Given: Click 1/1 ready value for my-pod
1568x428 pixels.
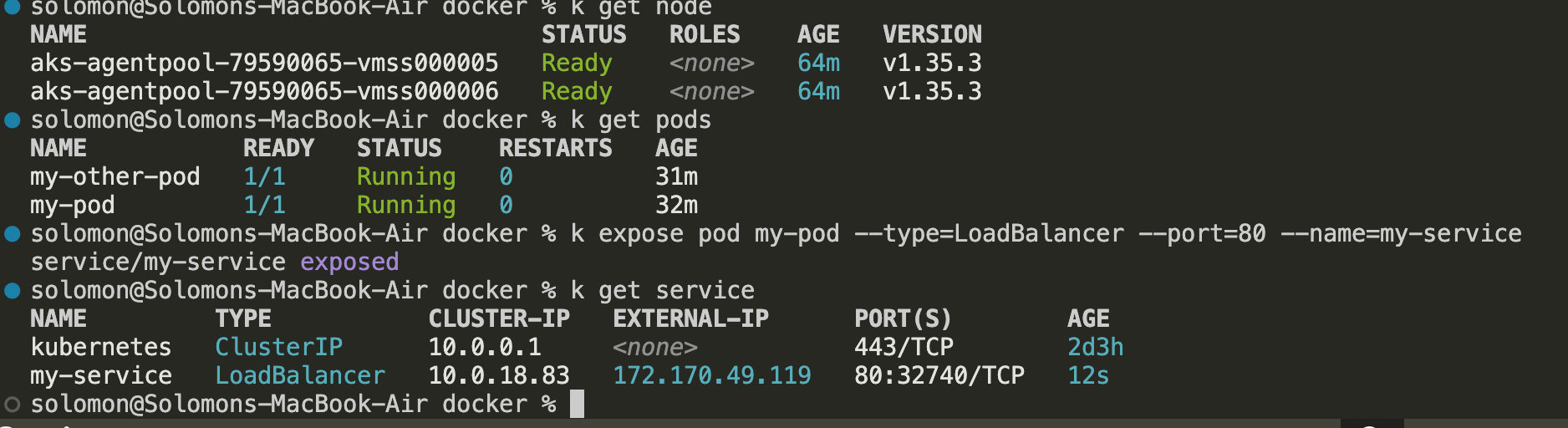Looking at the screenshot, I should point(264,205).
